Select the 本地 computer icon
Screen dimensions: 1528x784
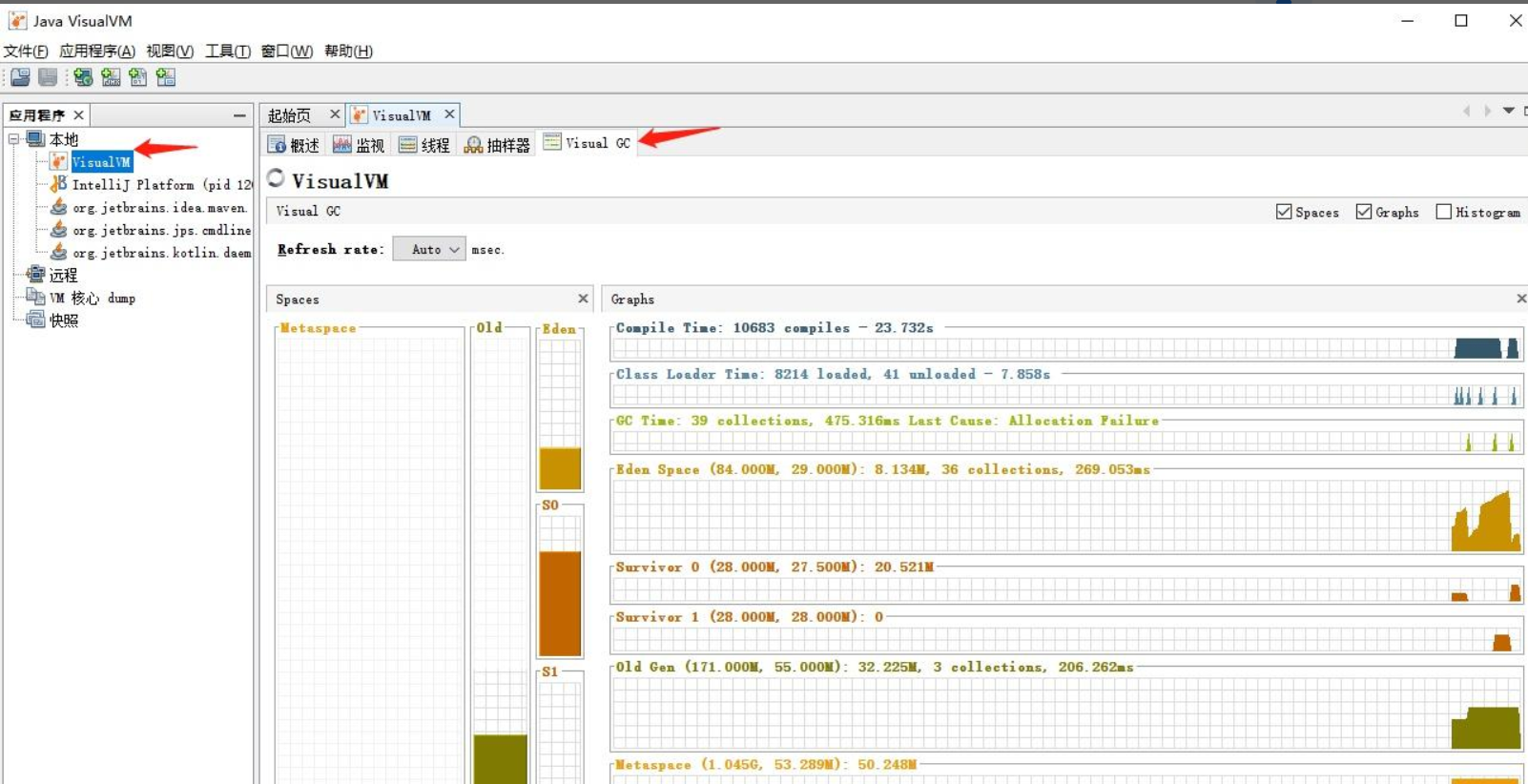click(x=35, y=139)
